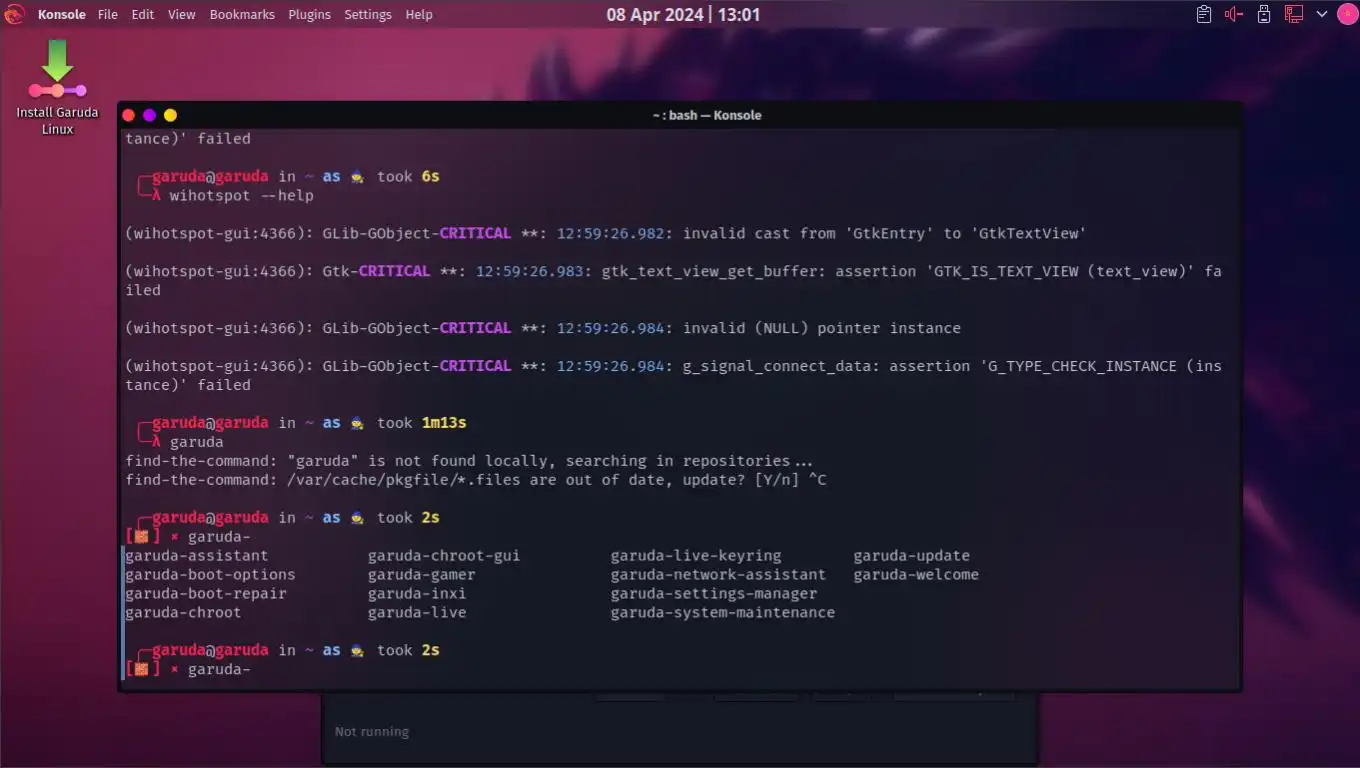1360x768 pixels.
Task: Open the Install Garuda Linux desktop icon
Action: pyautogui.click(x=57, y=88)
